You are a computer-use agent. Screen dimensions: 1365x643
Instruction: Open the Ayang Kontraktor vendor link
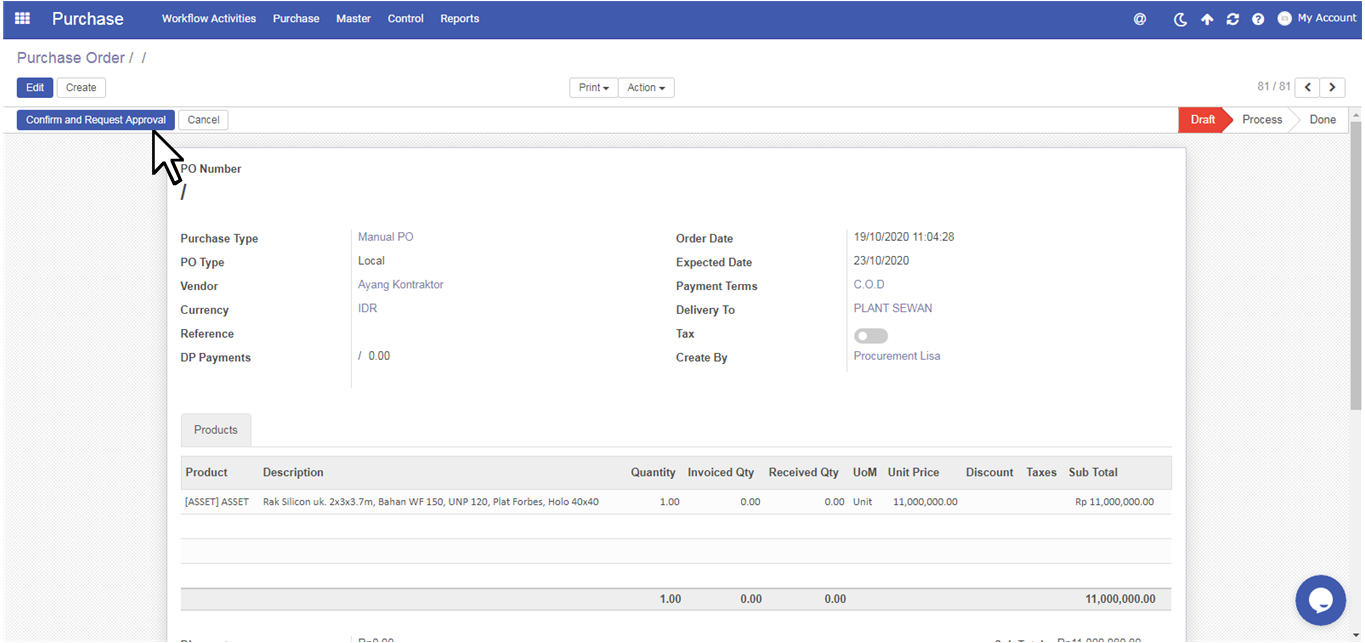[400, 285]
